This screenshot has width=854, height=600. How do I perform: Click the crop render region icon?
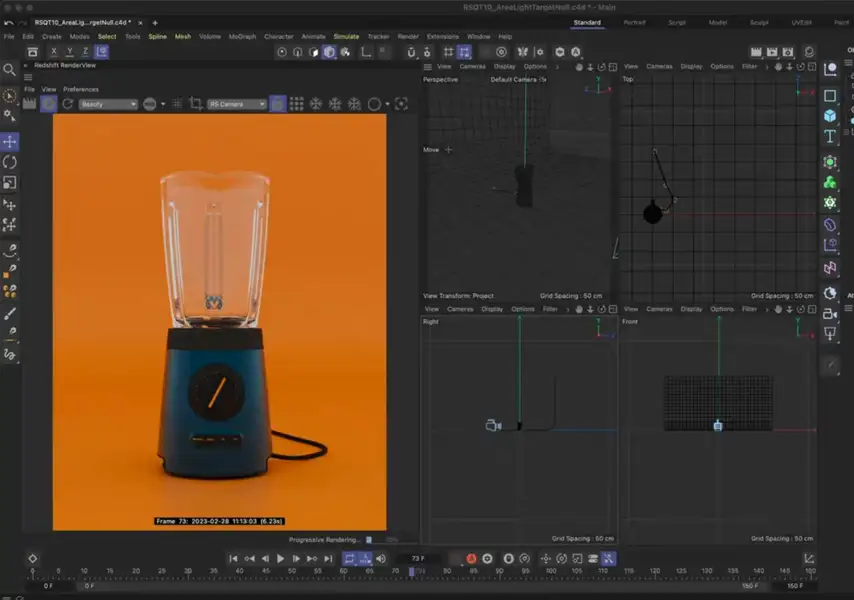194,104
